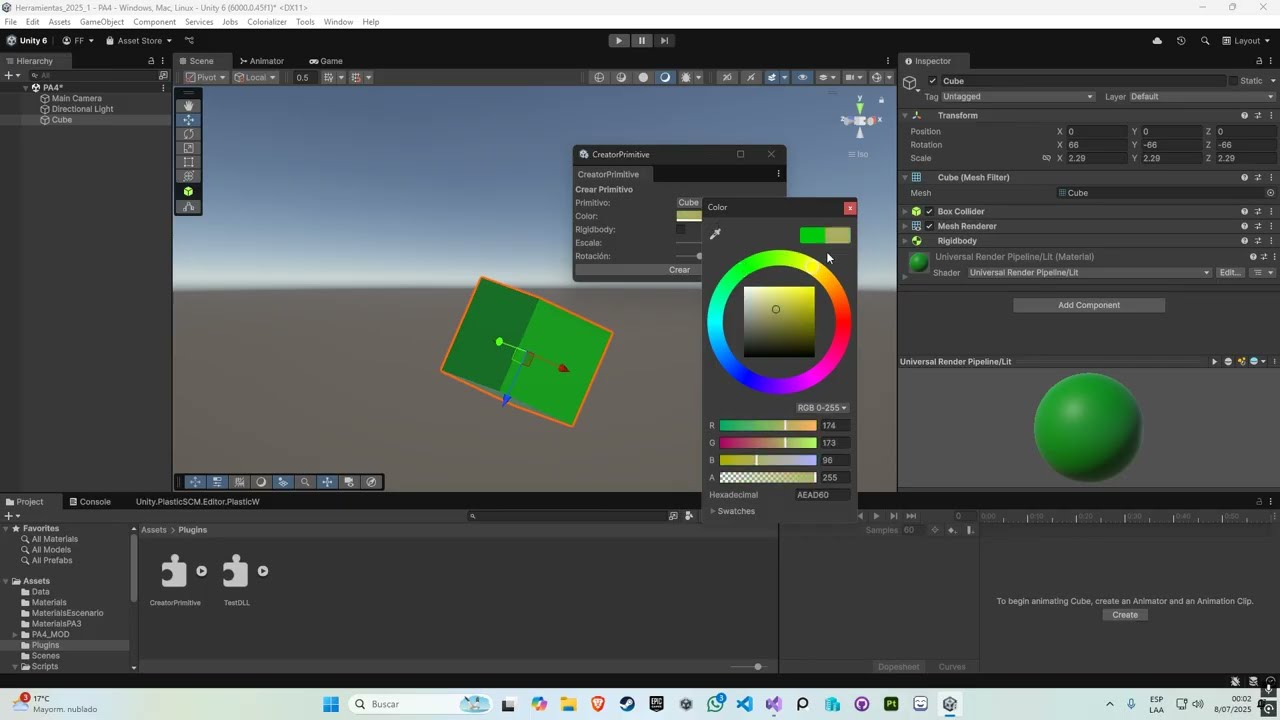This screenshot has height=720, width=1280.
Task: Click the Add Component button
Action: (1089, 305)
